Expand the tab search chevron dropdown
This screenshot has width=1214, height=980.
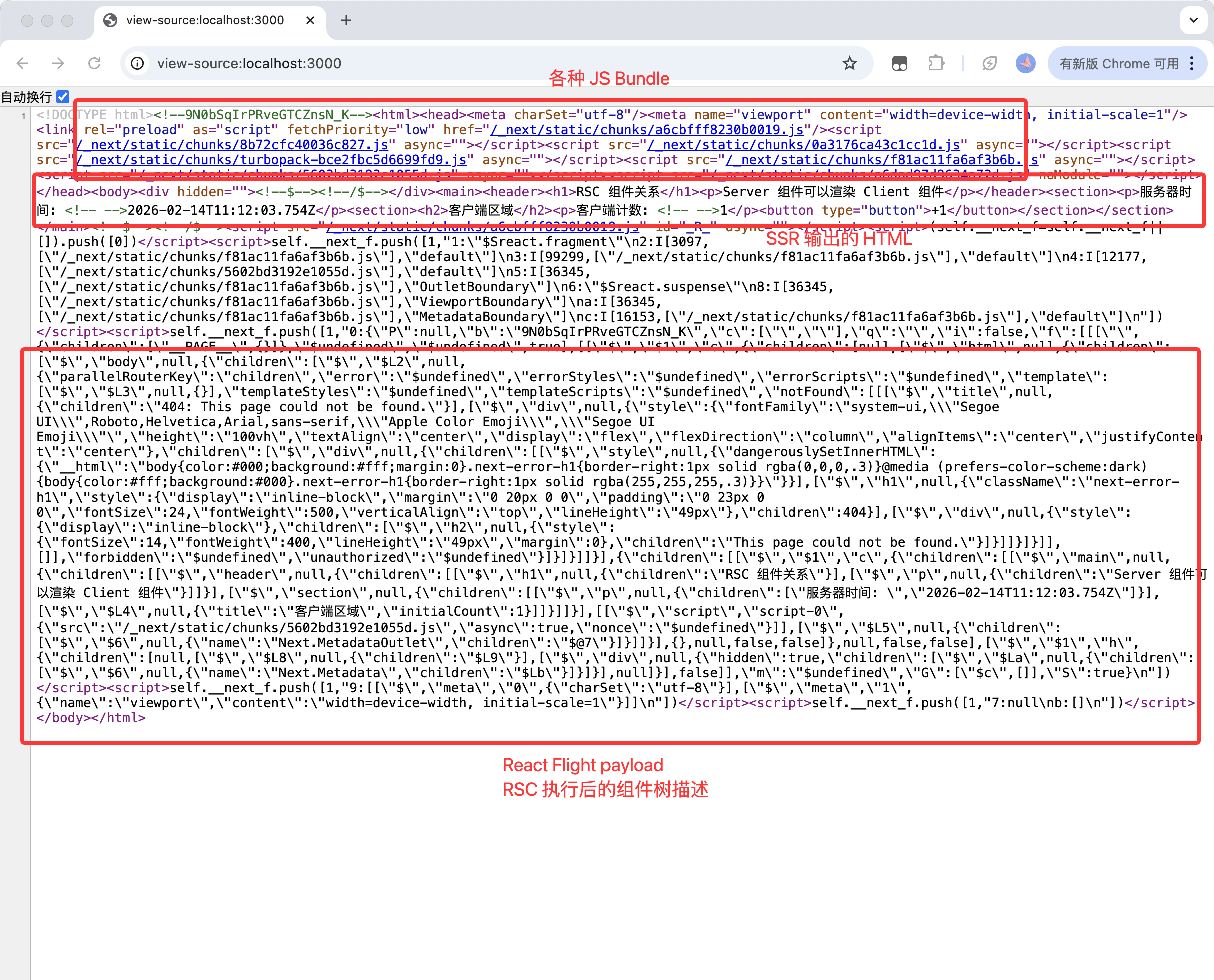pos(1193,21)
